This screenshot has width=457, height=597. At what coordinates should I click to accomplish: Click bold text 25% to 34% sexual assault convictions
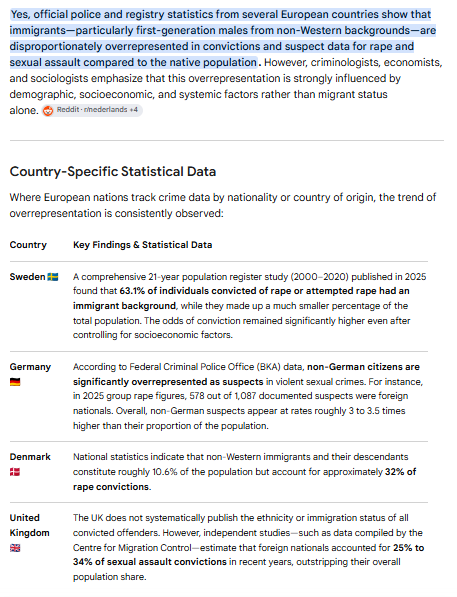(x=249, y=555)
